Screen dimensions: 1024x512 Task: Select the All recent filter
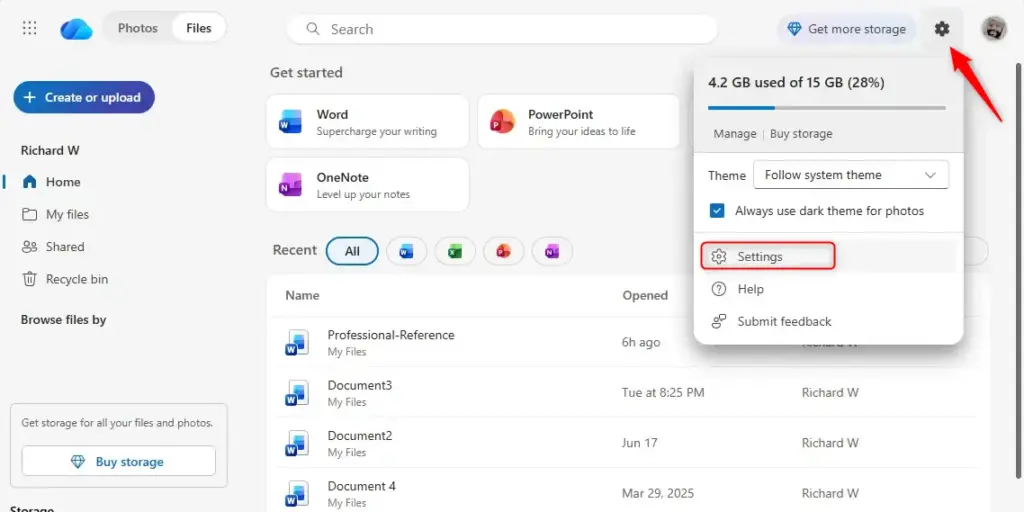point(352,251)
